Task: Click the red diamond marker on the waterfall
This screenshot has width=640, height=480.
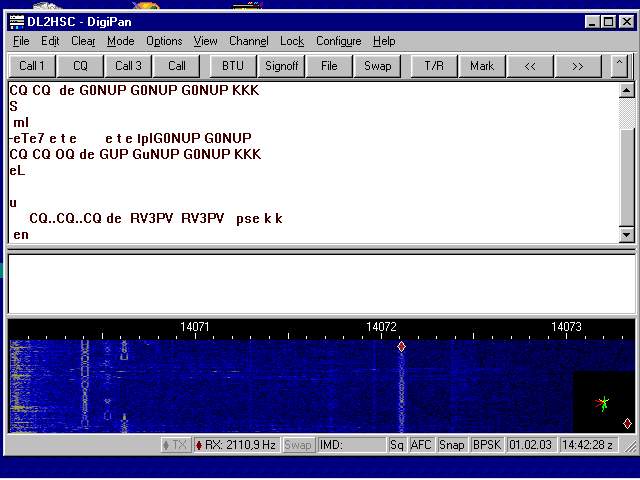Action: [x=401, y=346]
